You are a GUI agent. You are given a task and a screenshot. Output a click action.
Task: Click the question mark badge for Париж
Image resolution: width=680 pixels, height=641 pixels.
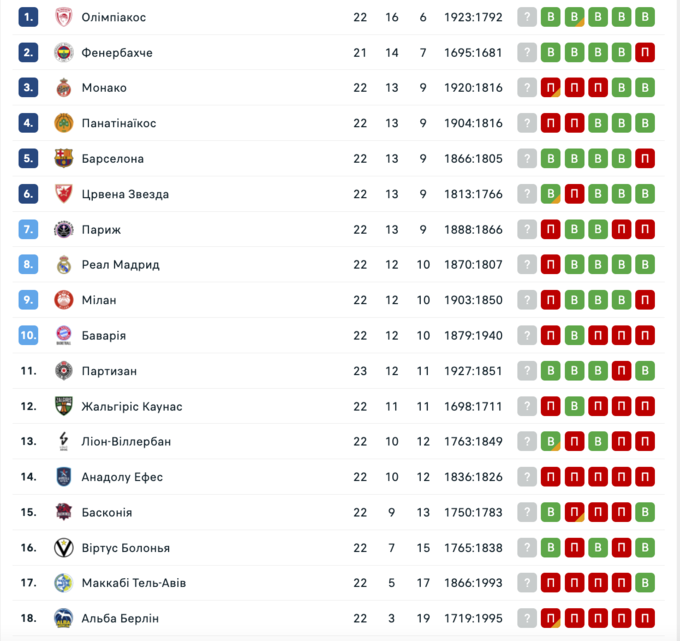tap(527, 230)
